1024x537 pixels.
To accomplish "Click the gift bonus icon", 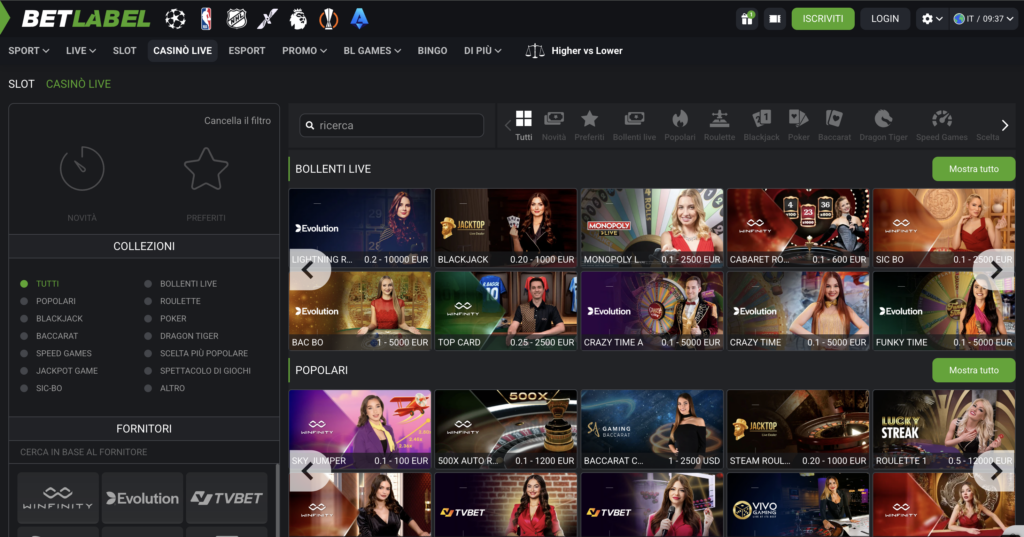I will click(747, 19).
